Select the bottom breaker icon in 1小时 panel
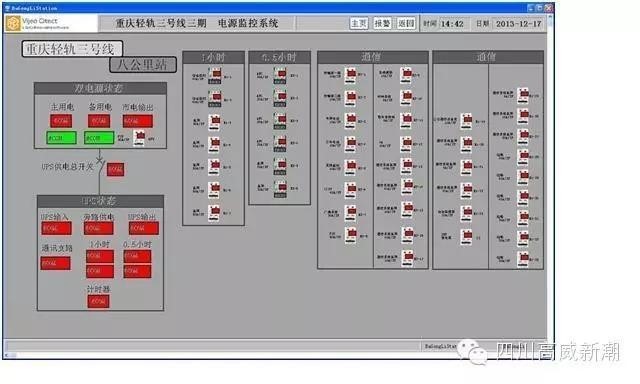This screenshot has height=384, width=640. (214, 213)
